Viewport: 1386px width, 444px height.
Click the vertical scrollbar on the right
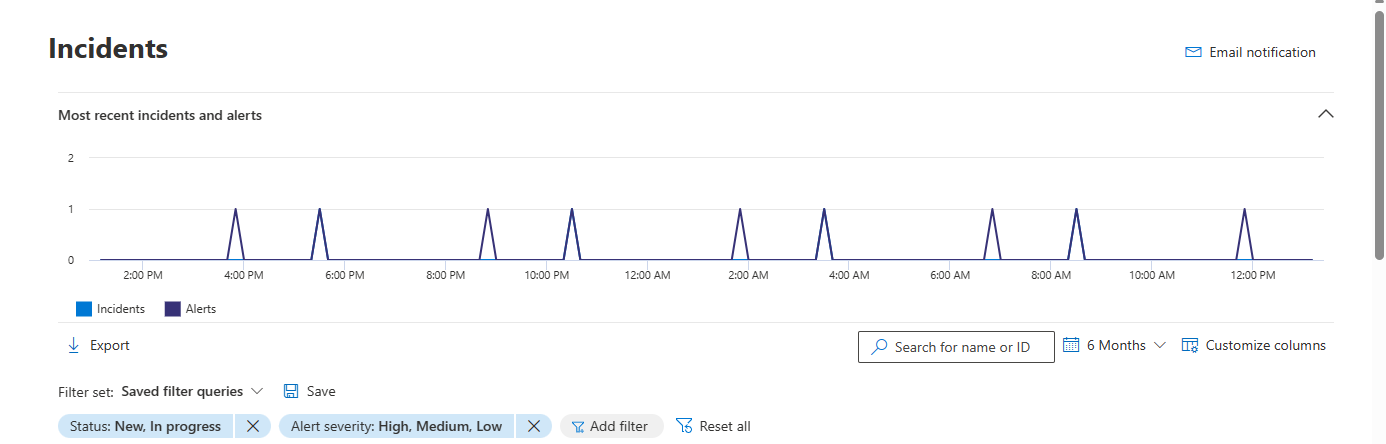[1379, 130]
